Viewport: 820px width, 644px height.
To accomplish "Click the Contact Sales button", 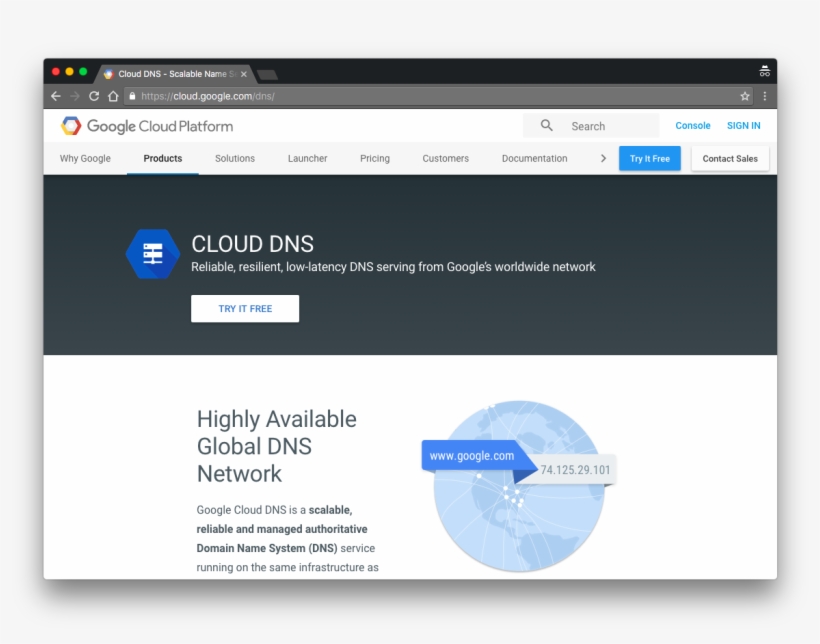I will (x=730, y=159).
